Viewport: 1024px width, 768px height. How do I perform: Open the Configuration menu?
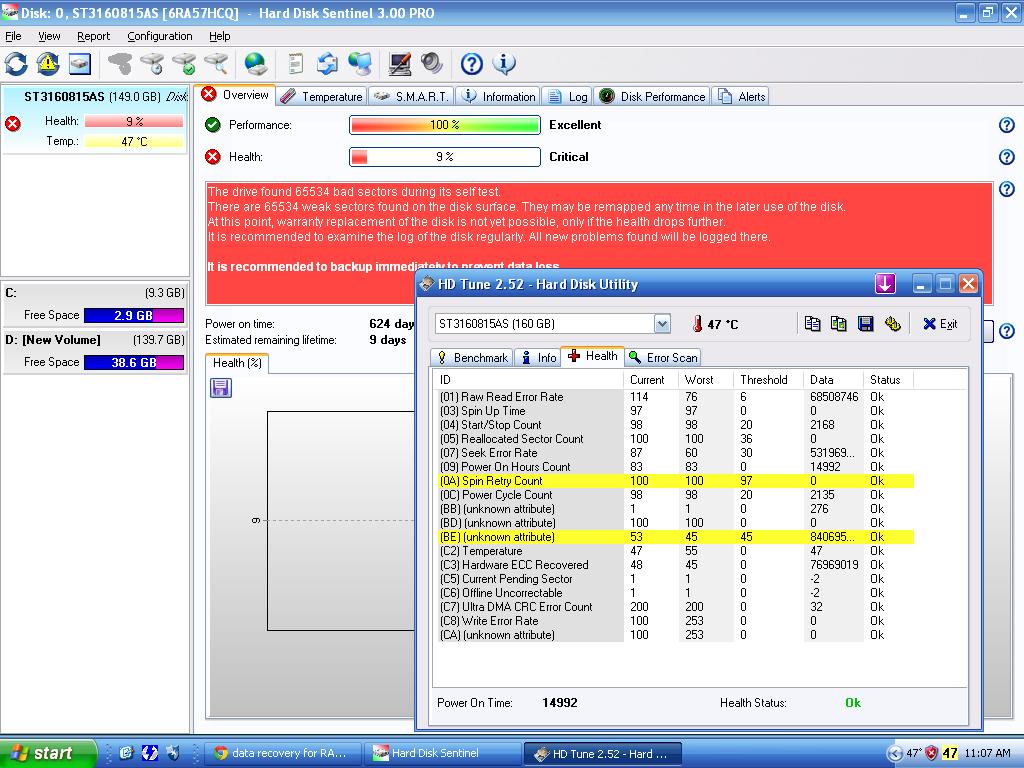click(160, 37)
